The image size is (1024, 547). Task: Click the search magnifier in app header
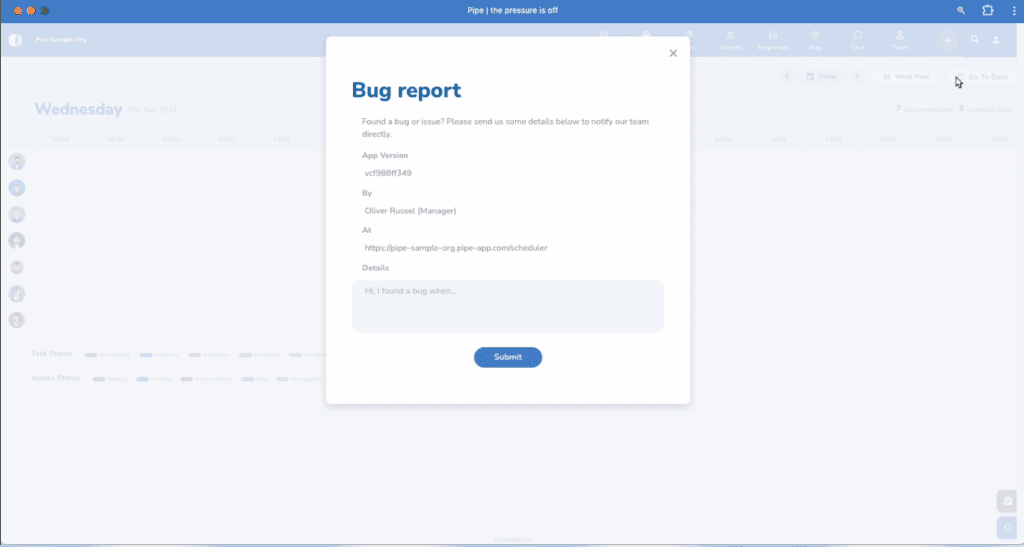[975, 40]
